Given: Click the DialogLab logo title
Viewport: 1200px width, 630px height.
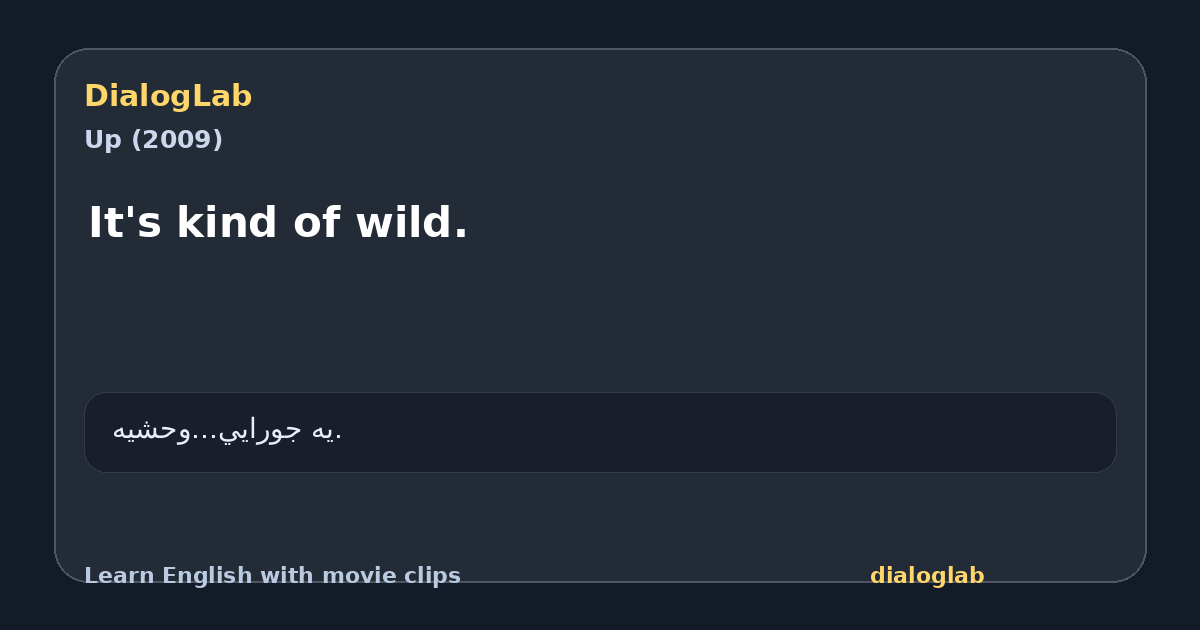Looking at the screenshot, I should click(168, 96).
